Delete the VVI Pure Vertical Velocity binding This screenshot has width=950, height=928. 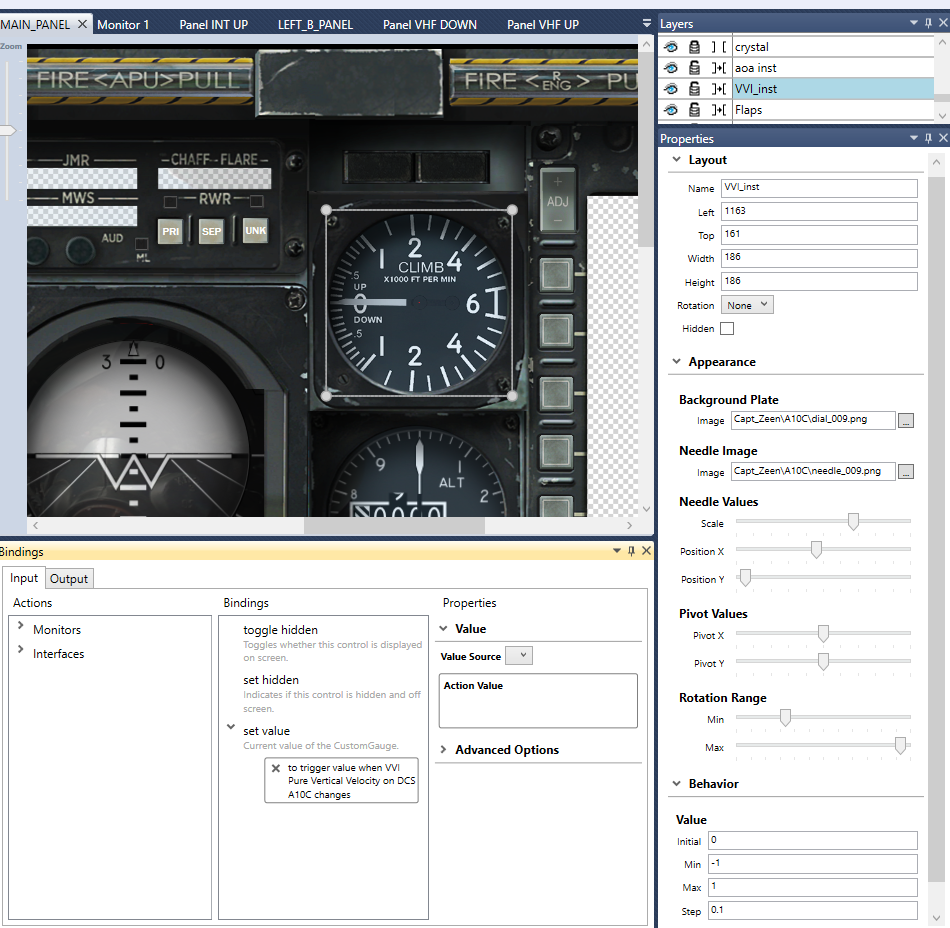[276, 768]
